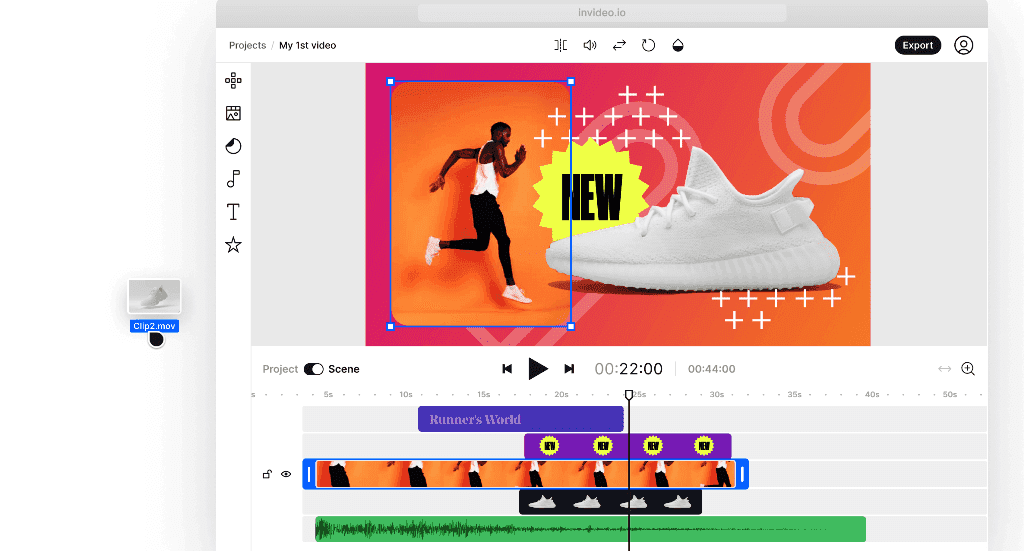Select the stickers icon in sidebar

click(233, 146)
